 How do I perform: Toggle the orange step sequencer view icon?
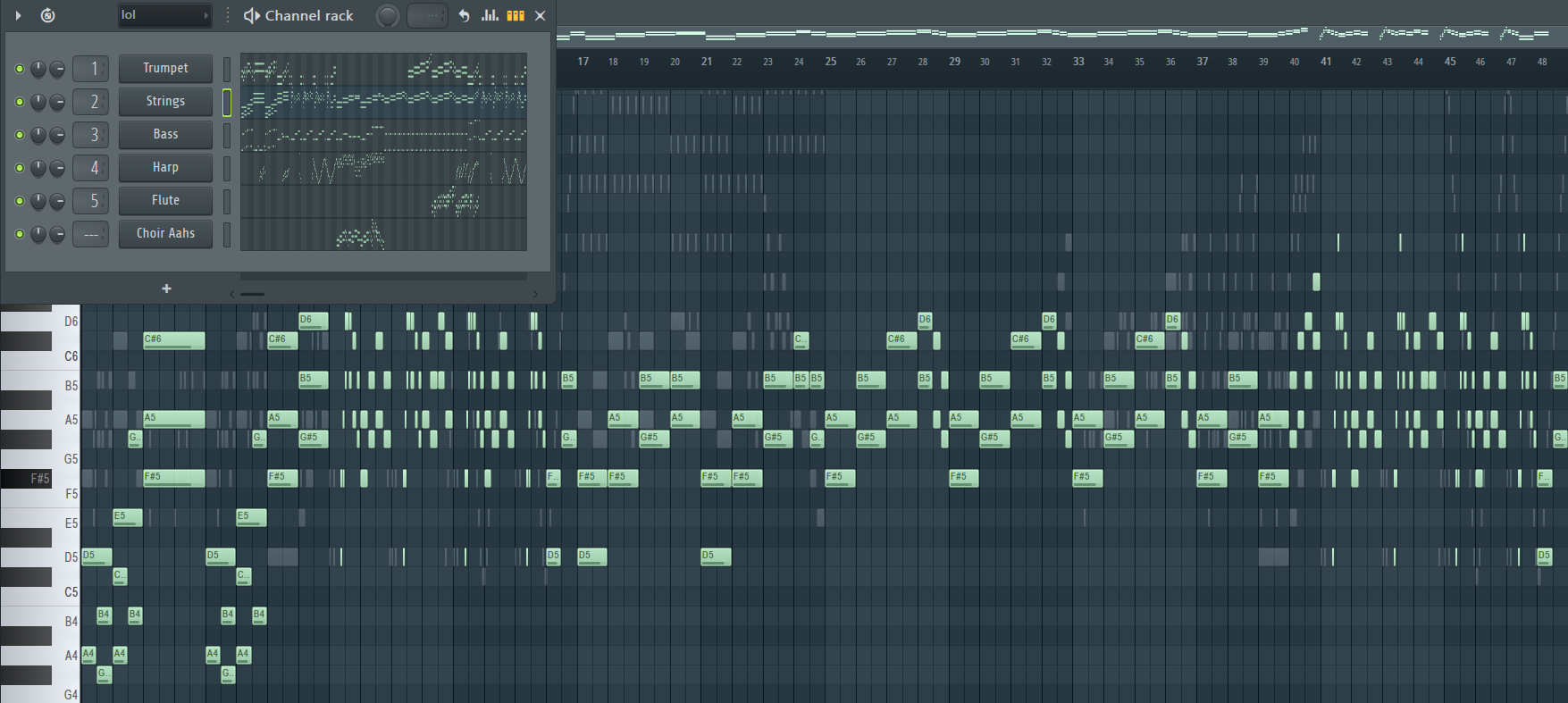tap(516, 15)
